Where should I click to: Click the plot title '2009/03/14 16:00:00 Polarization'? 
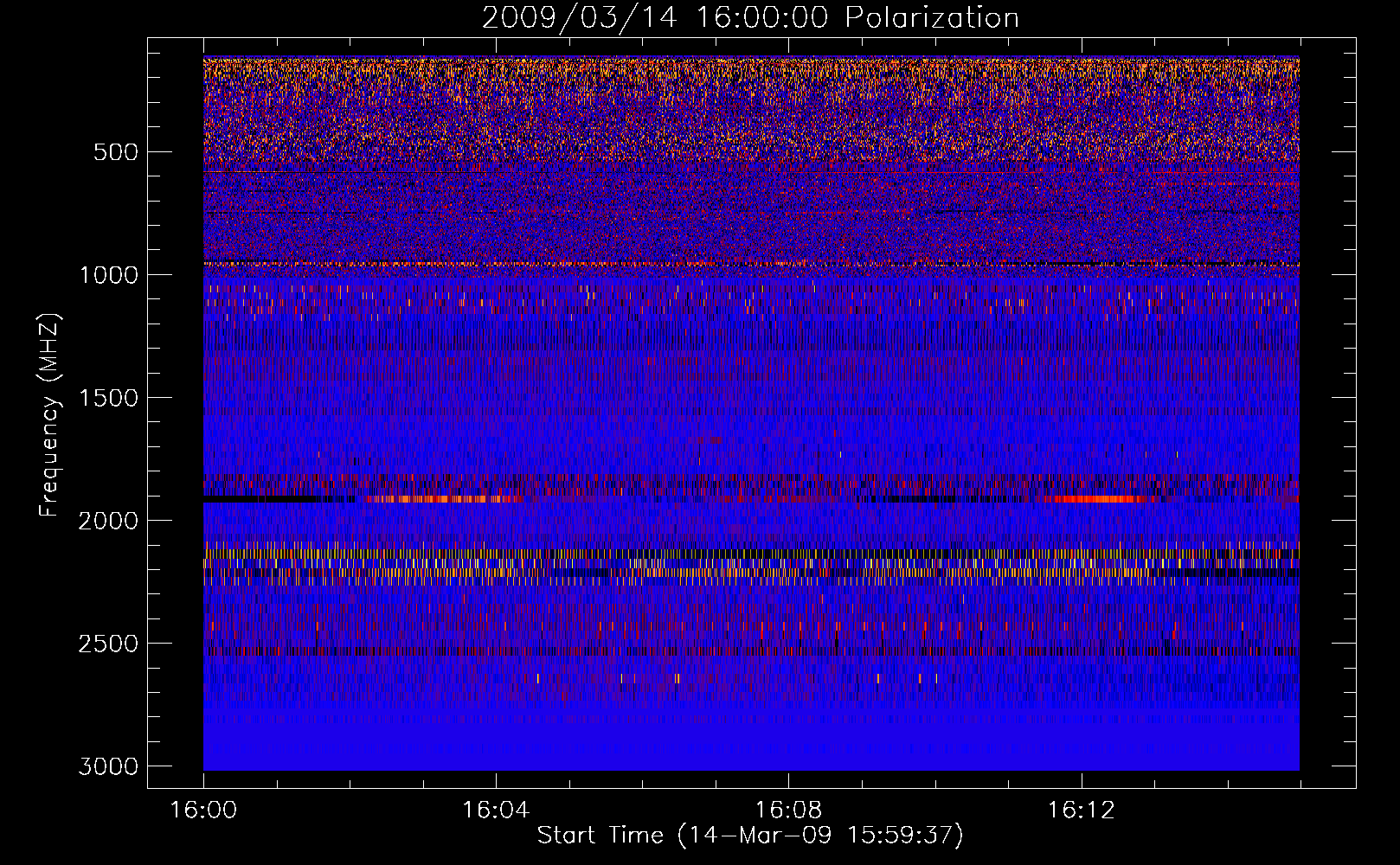tap(750, 17)
